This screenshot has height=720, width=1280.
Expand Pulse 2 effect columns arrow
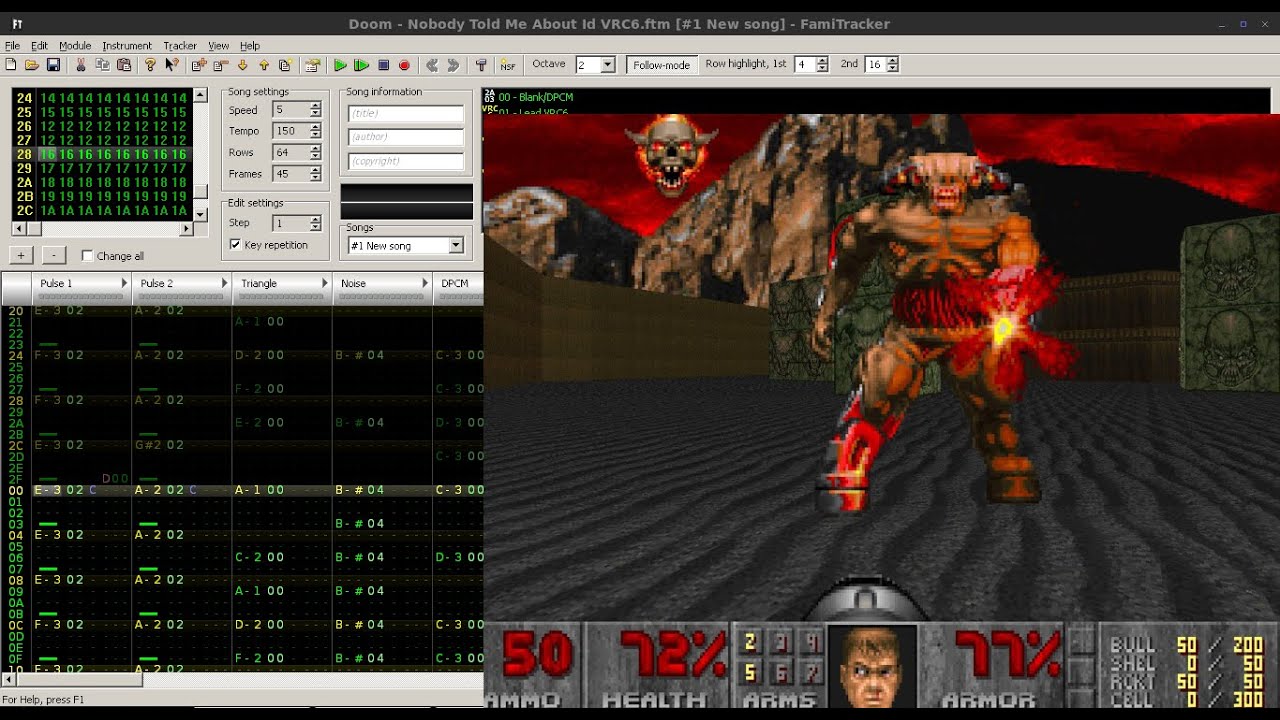tap(224, 284)
